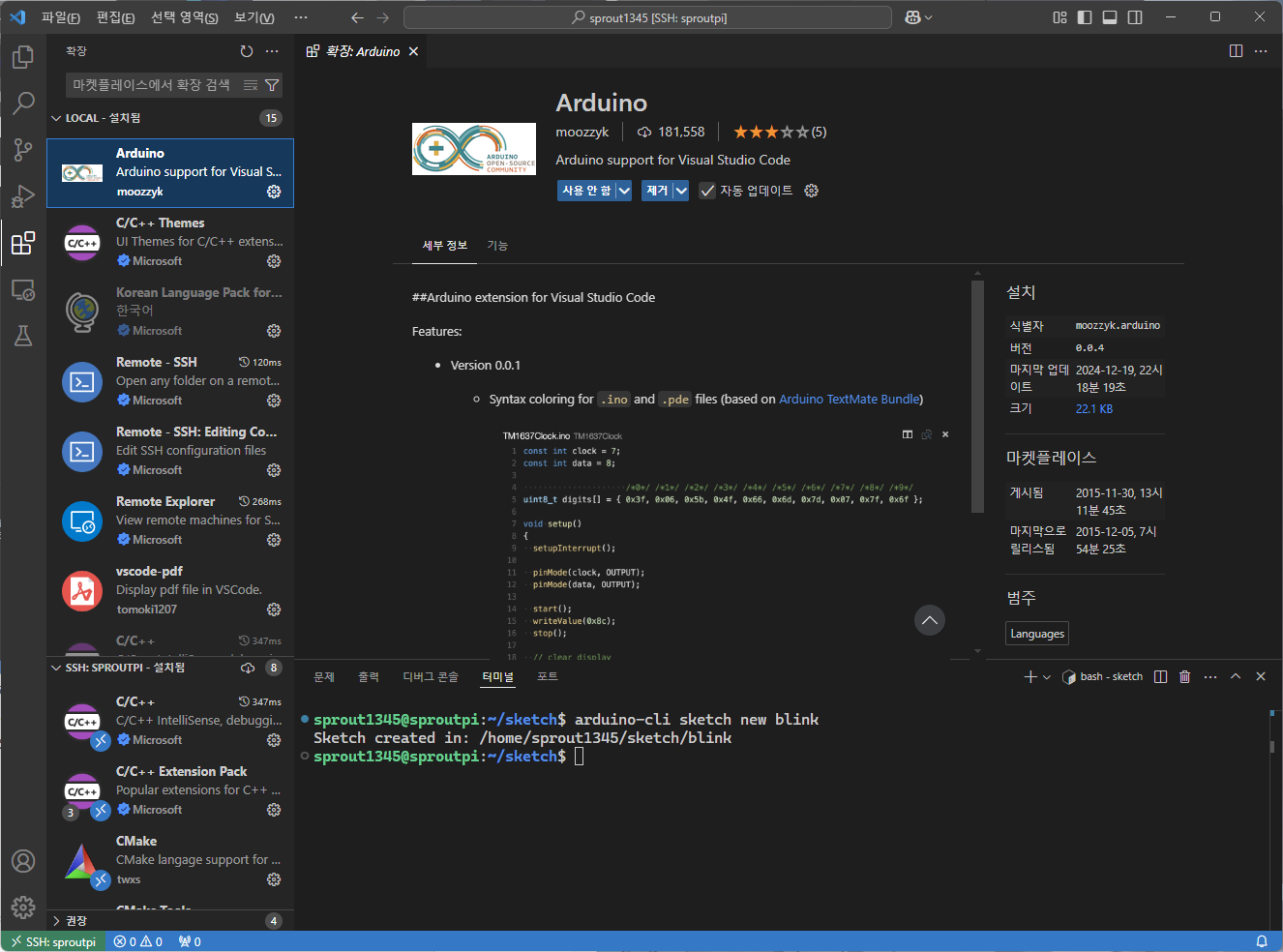This screenshot has width=1283, height=952.
Task: Open Arduino detail page settings gear
Action: point(812,191)
